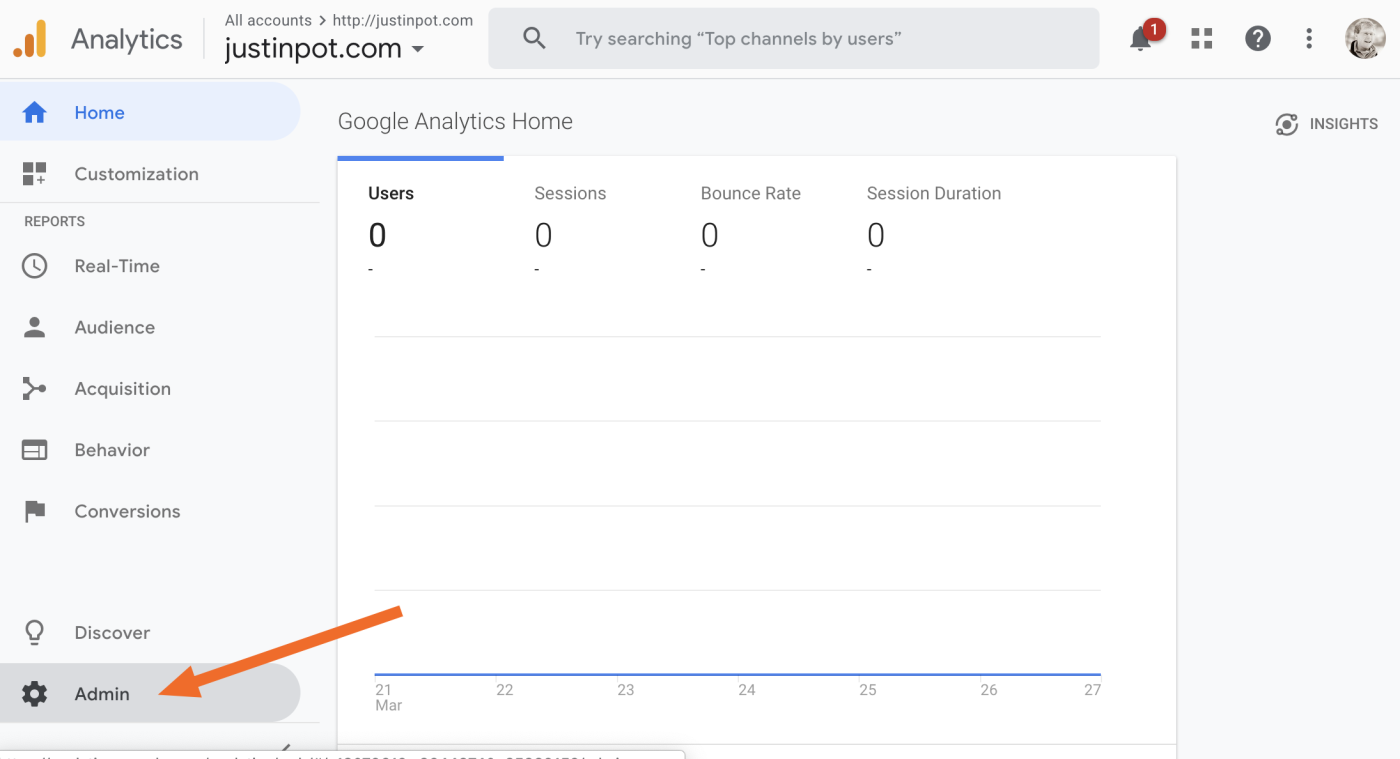The height and width of the screenshot is (759, 1400).
Task: Open the Google apps grid
Action: click(1201, 38)
